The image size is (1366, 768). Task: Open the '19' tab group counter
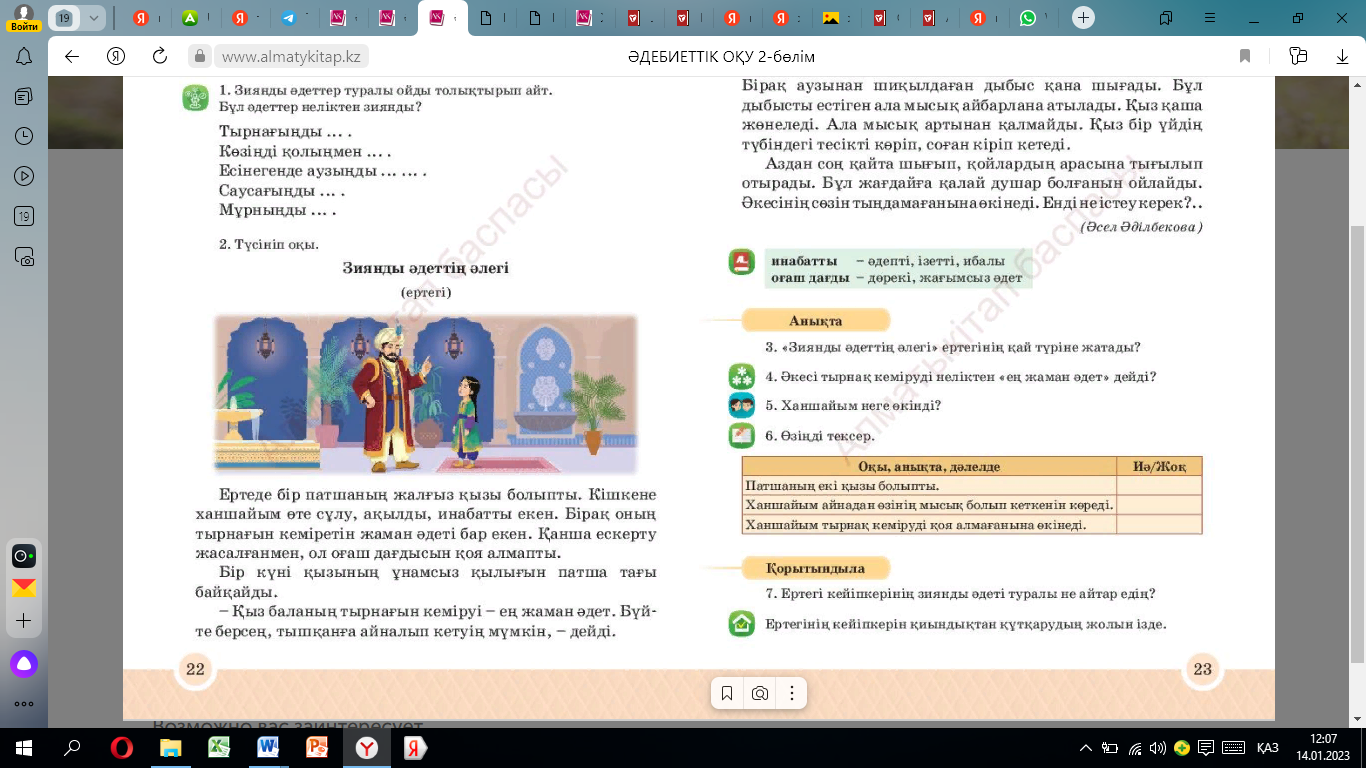pos(65,18)
